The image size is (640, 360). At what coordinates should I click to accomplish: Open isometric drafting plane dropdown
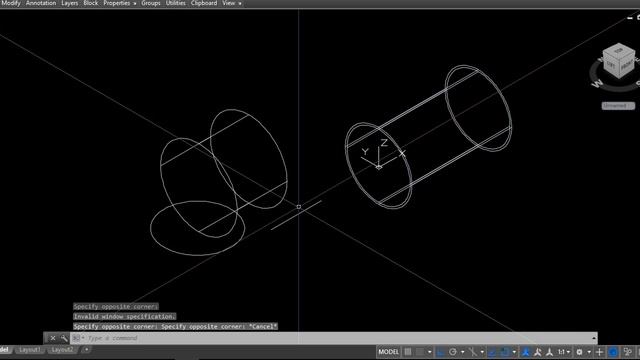[x=482, y=352]
